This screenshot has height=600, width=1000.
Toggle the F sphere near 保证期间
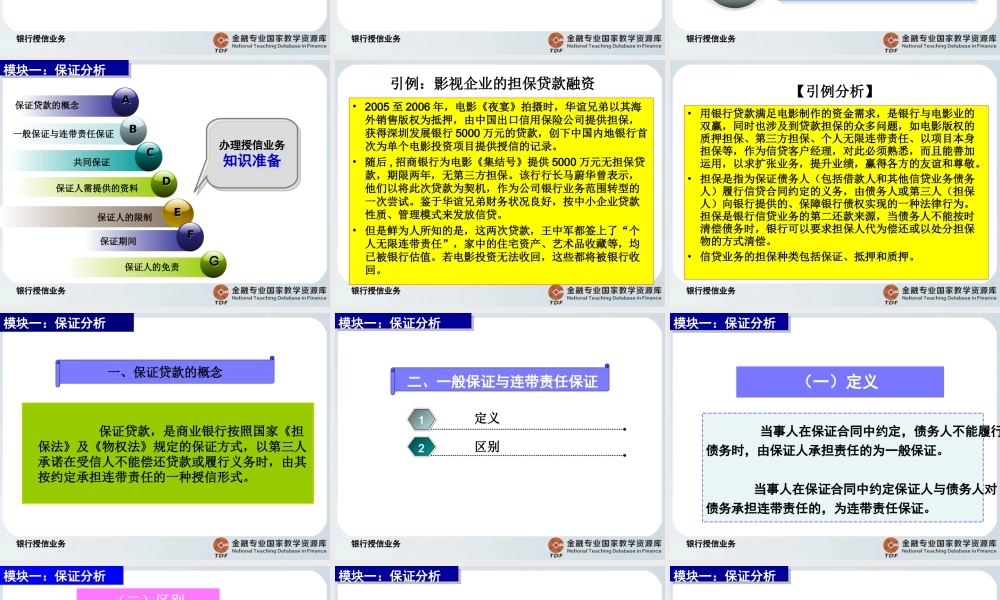pyautogui.click(x=190, y=237)
